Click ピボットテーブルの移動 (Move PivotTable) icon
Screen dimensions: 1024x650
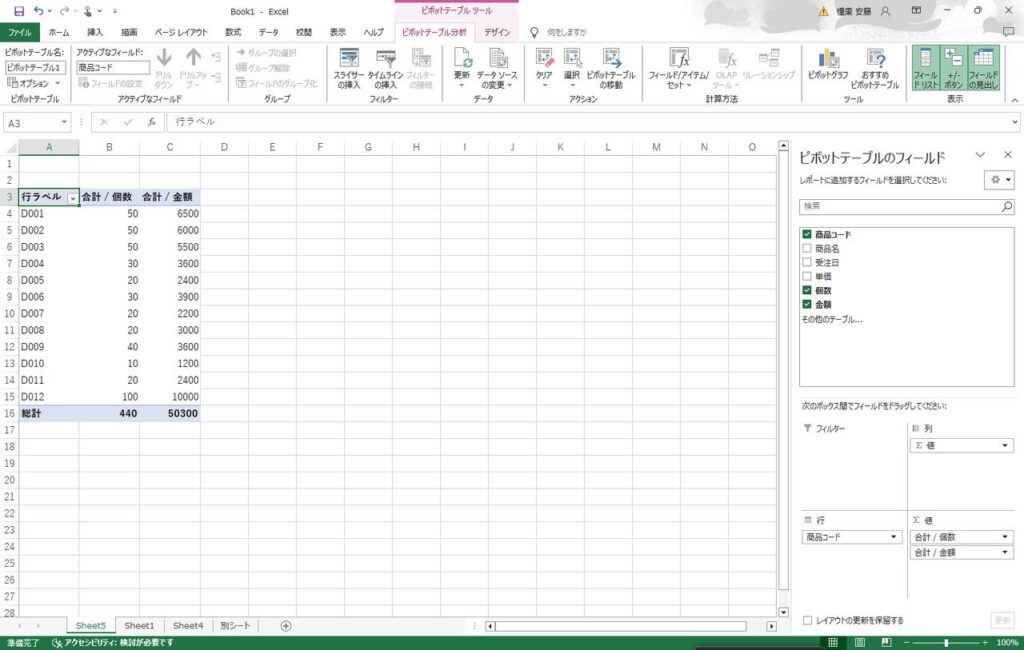[x=610, y=60]
